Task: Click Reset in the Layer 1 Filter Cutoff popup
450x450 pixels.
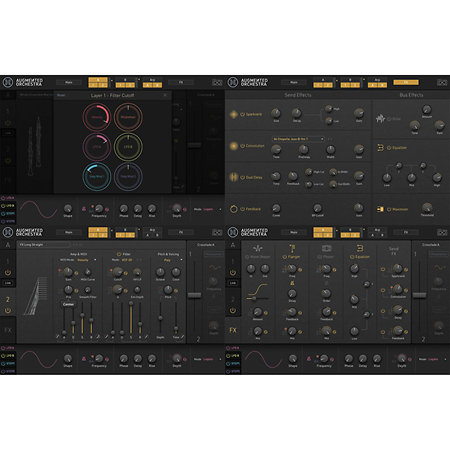Action: point(61,95)
